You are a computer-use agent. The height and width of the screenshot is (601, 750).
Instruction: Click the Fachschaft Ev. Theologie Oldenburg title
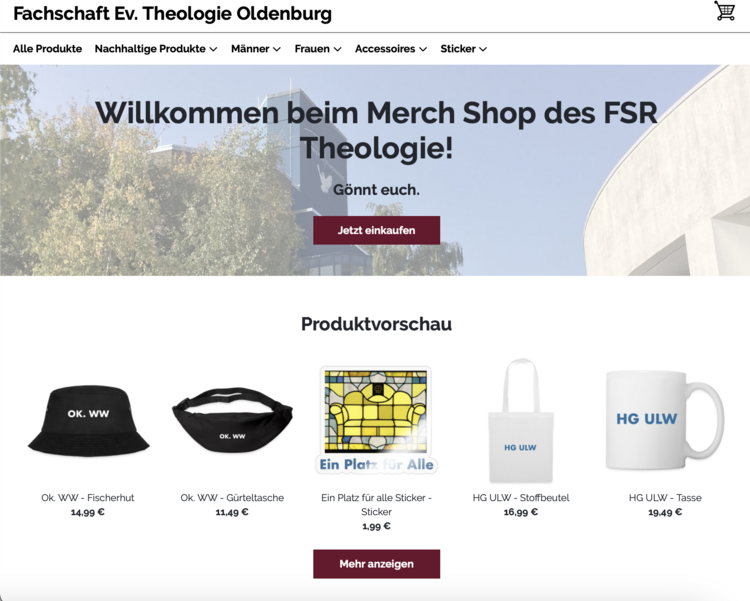(x=172, y=13)
